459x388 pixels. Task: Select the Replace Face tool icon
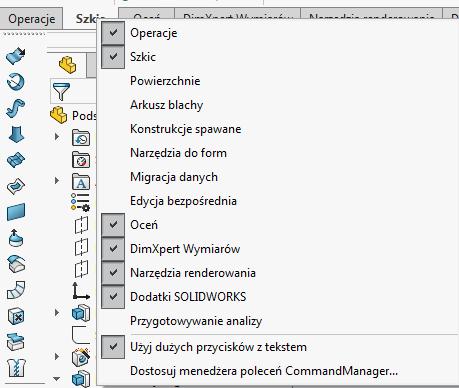(16, 342)
